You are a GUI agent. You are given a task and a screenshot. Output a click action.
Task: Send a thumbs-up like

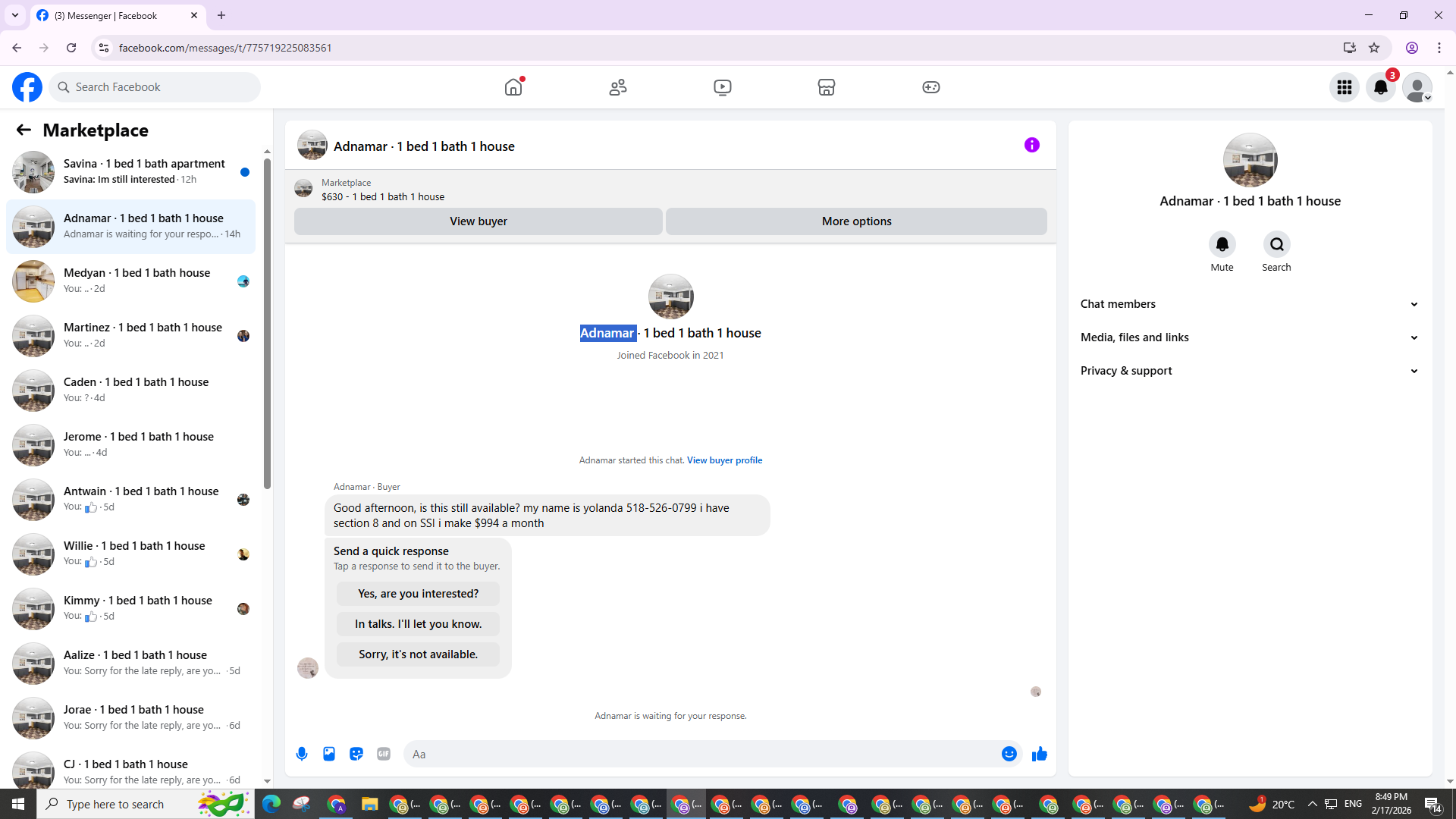coord(1039,754)
